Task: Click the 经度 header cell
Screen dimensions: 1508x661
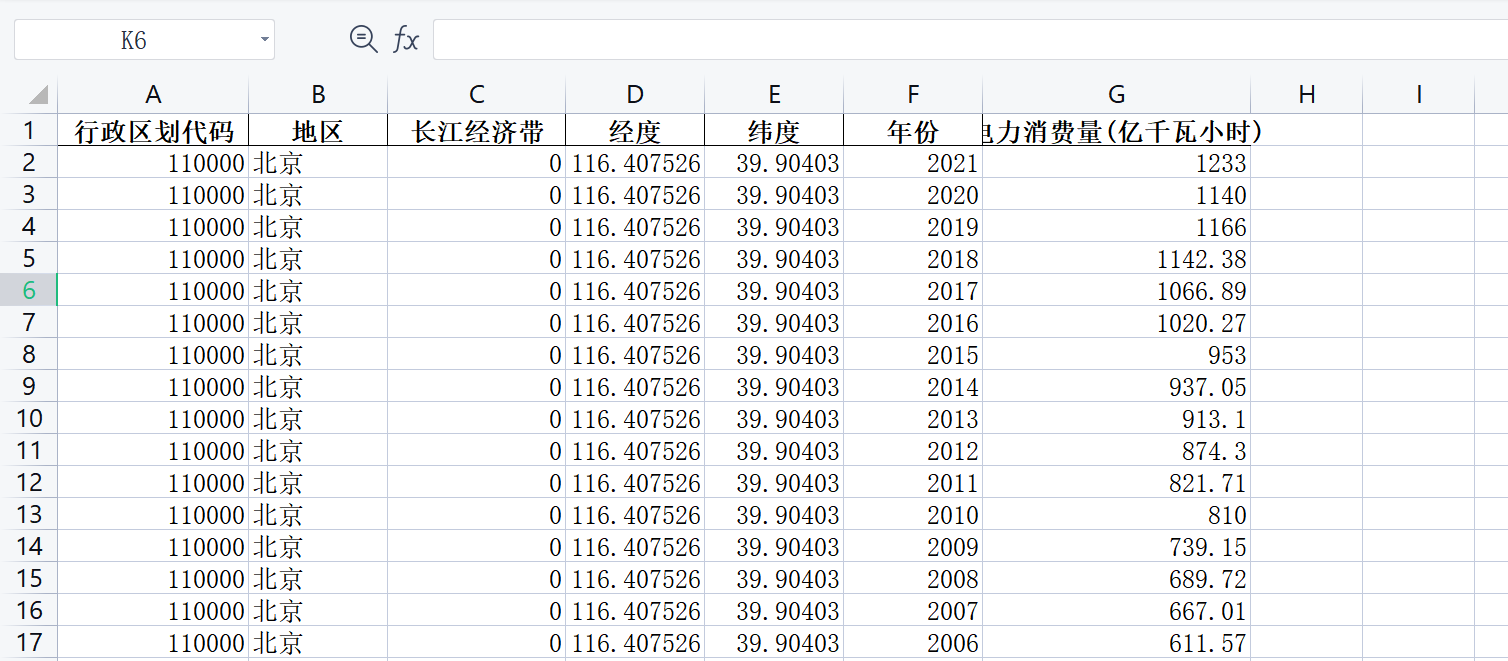Action: pos(635,131)
